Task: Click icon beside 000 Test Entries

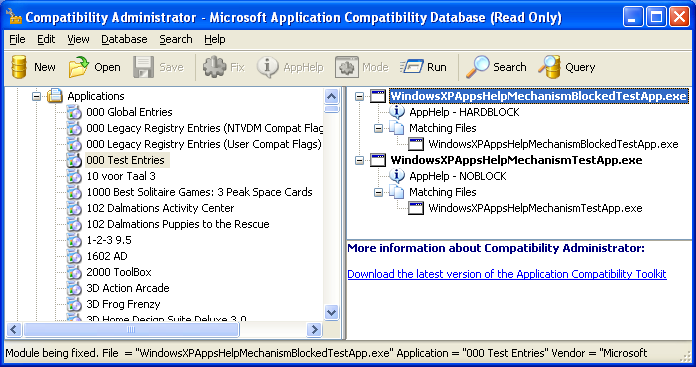Action: [x=74, y=160]
